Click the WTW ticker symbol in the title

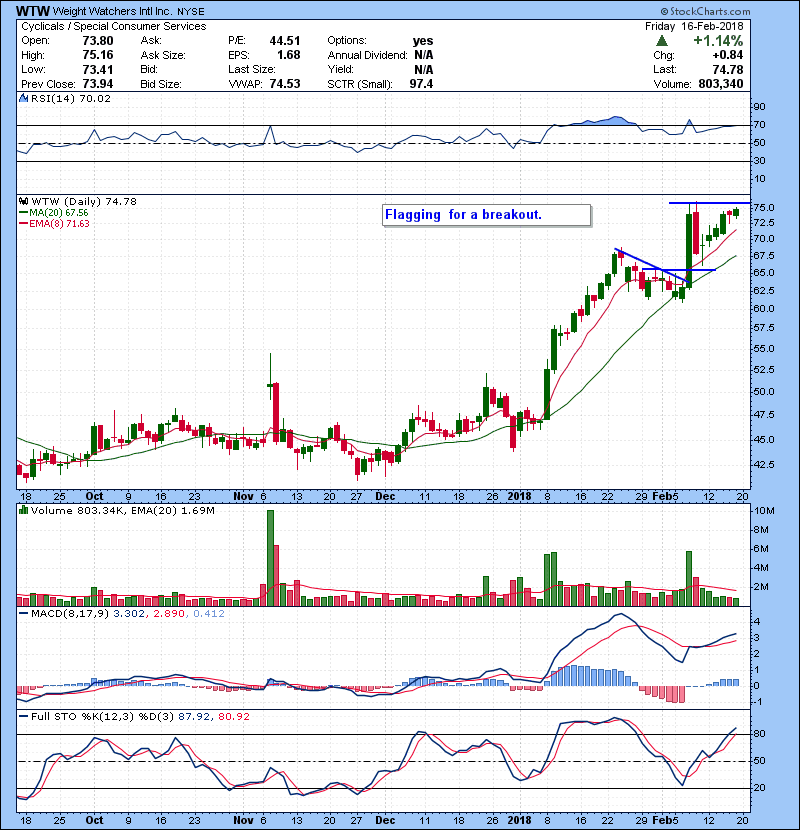tap(33, 11)
